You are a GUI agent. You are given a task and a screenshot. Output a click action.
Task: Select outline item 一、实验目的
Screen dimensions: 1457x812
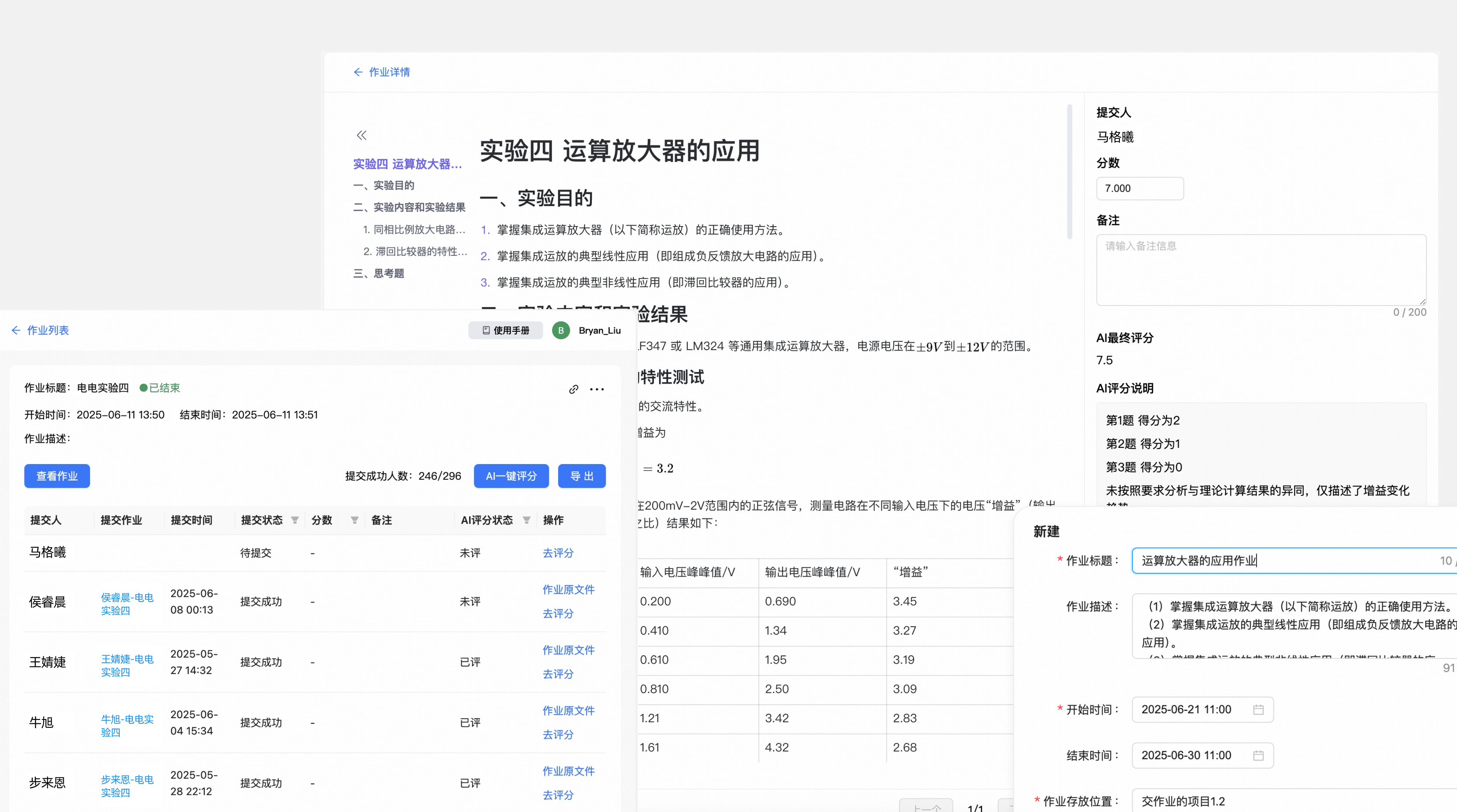(x=383, y=186)
